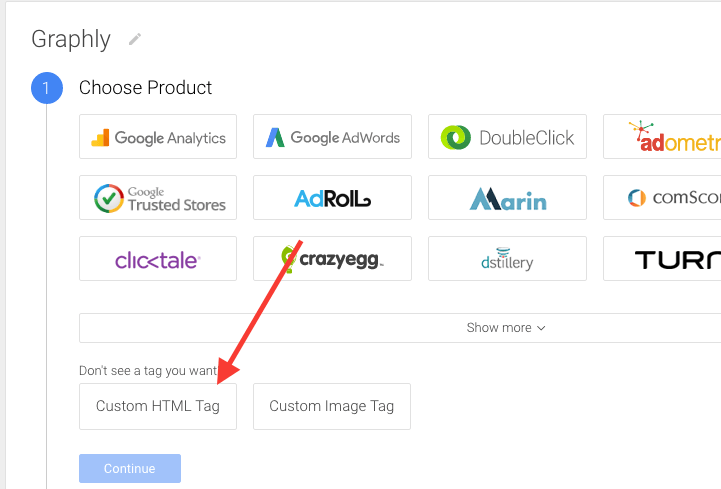Image resolution: width=721 pixels, height=489 pixels.
Task: Select the Google Analytics product tile
Action: tap(158, 137)
